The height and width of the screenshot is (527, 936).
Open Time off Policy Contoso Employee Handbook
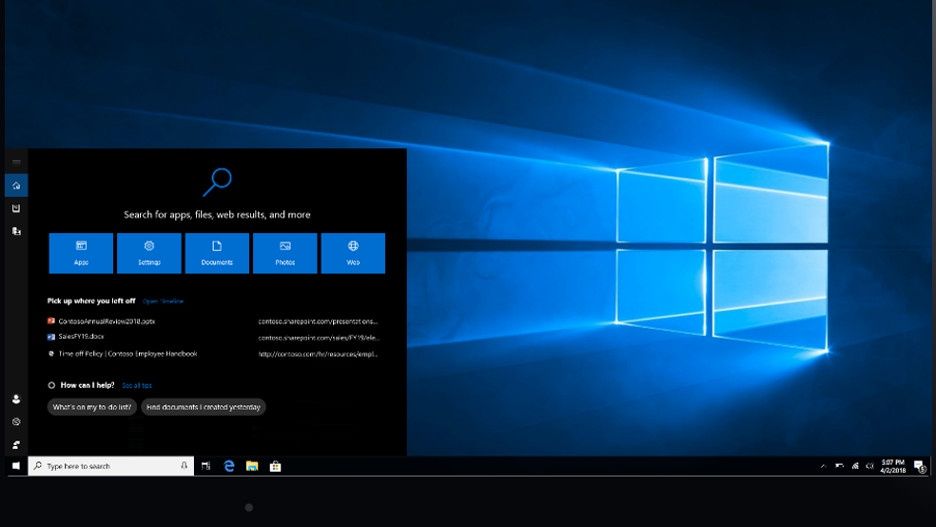[128, 354]
